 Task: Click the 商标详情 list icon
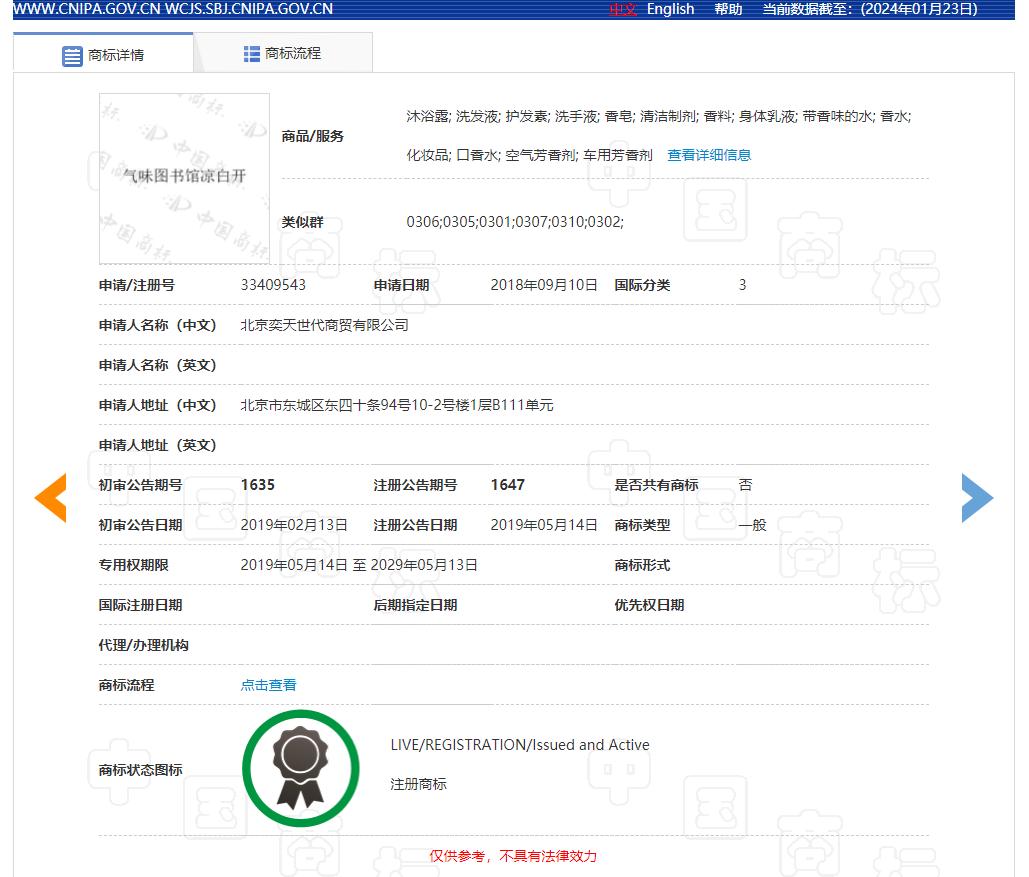(72, 56)
